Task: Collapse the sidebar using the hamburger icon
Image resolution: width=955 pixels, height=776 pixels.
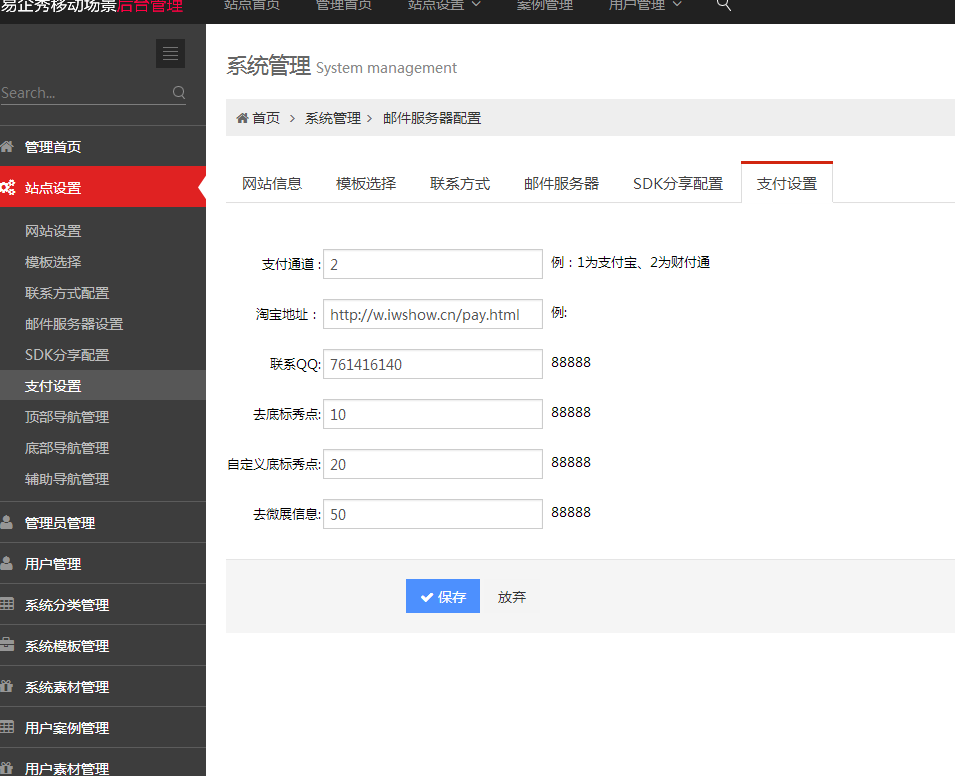Action: [170, 53]
